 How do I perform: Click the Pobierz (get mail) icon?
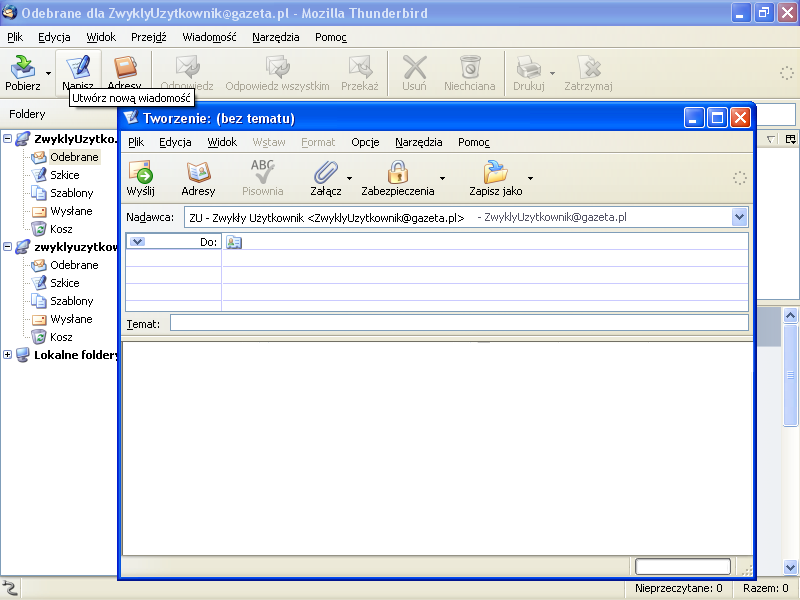tap(22, 67)
